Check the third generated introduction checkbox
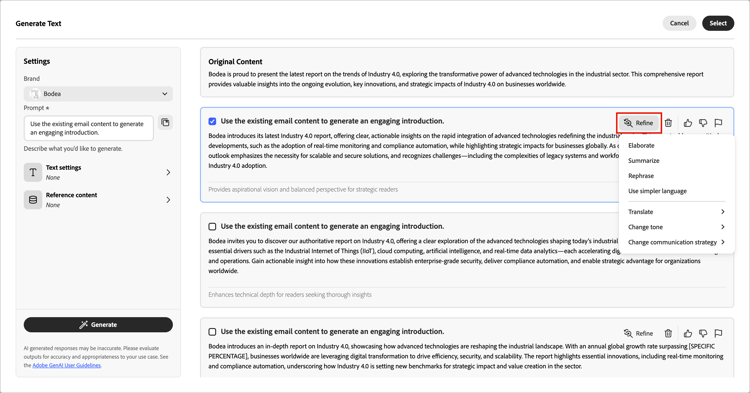Screen dimensions: 750x393 click(212, 332)
